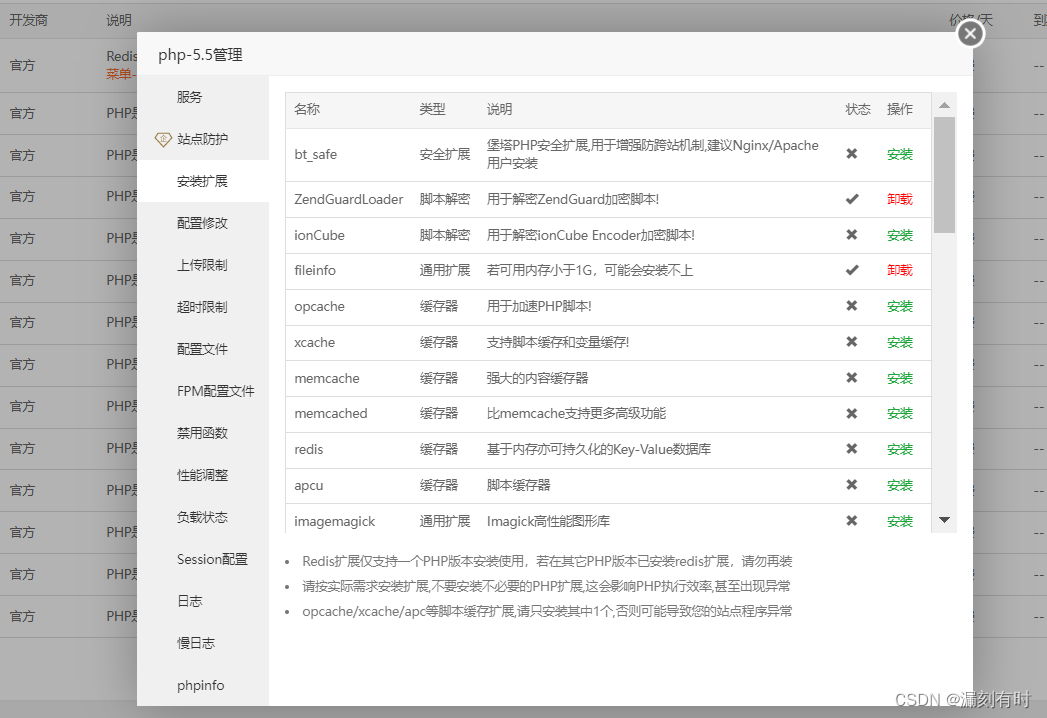
Task: Uninstall the ZendGuardLoader extension
Action: 898,198
